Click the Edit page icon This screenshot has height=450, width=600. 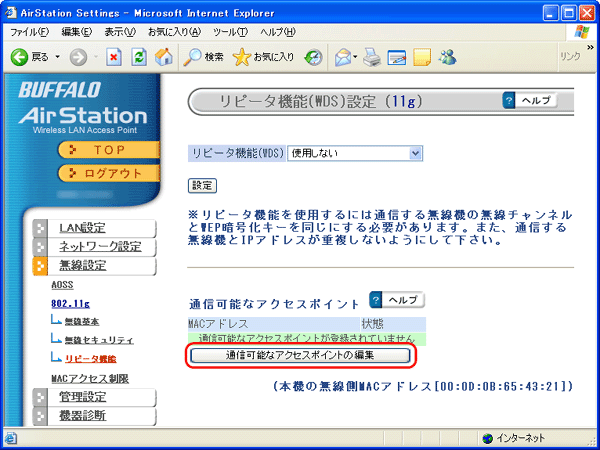[397, 58]
